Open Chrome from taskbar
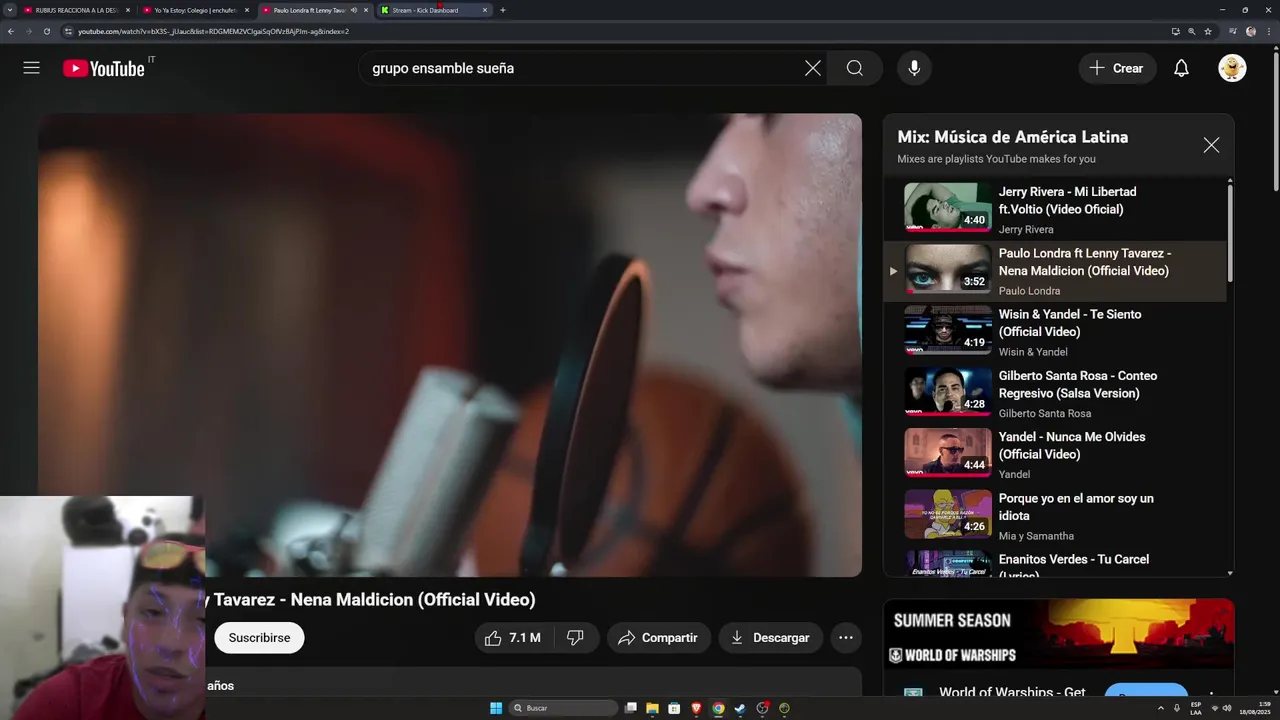The image size is (1280, 720). (718, 708)
